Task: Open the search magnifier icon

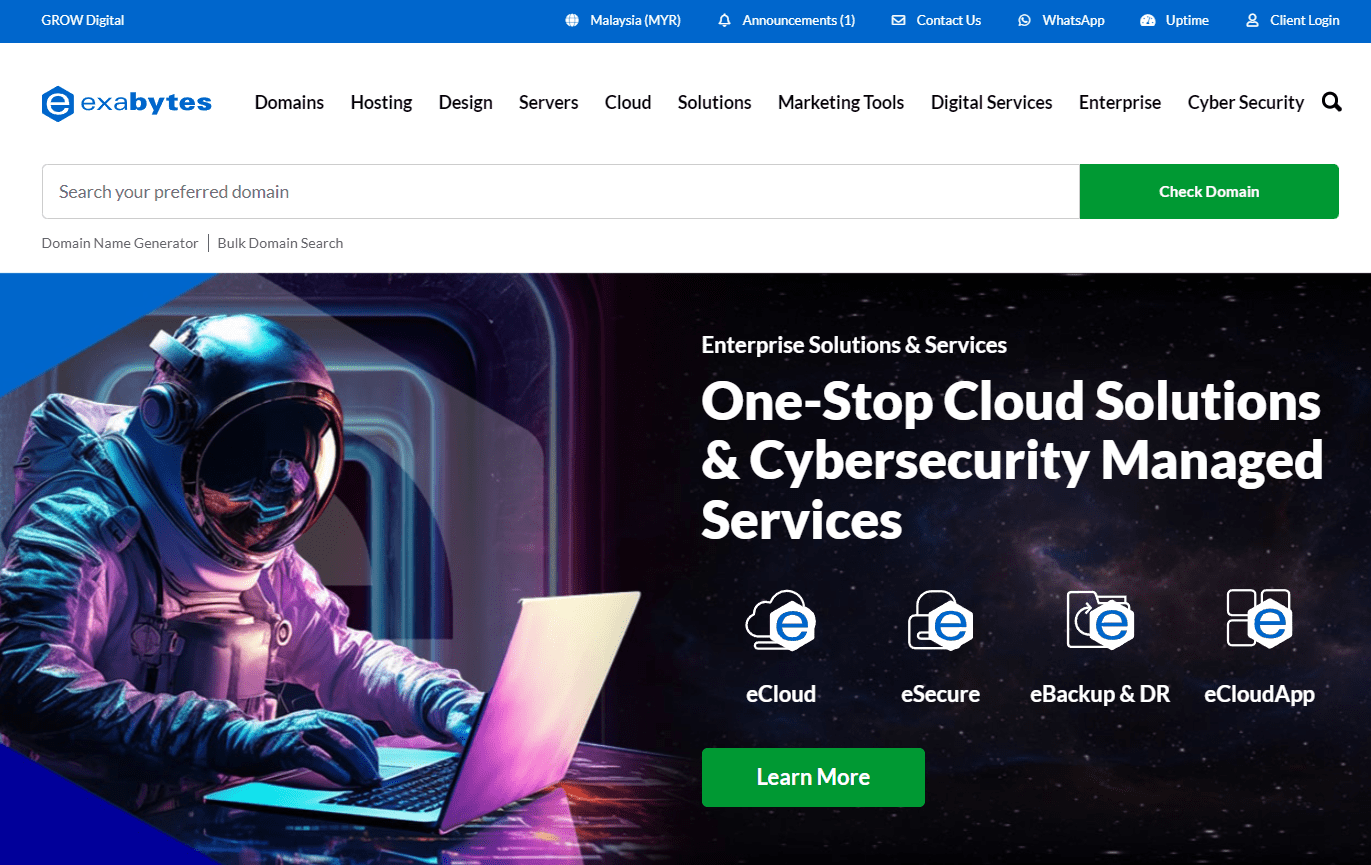Action: tap(1332, 102)
